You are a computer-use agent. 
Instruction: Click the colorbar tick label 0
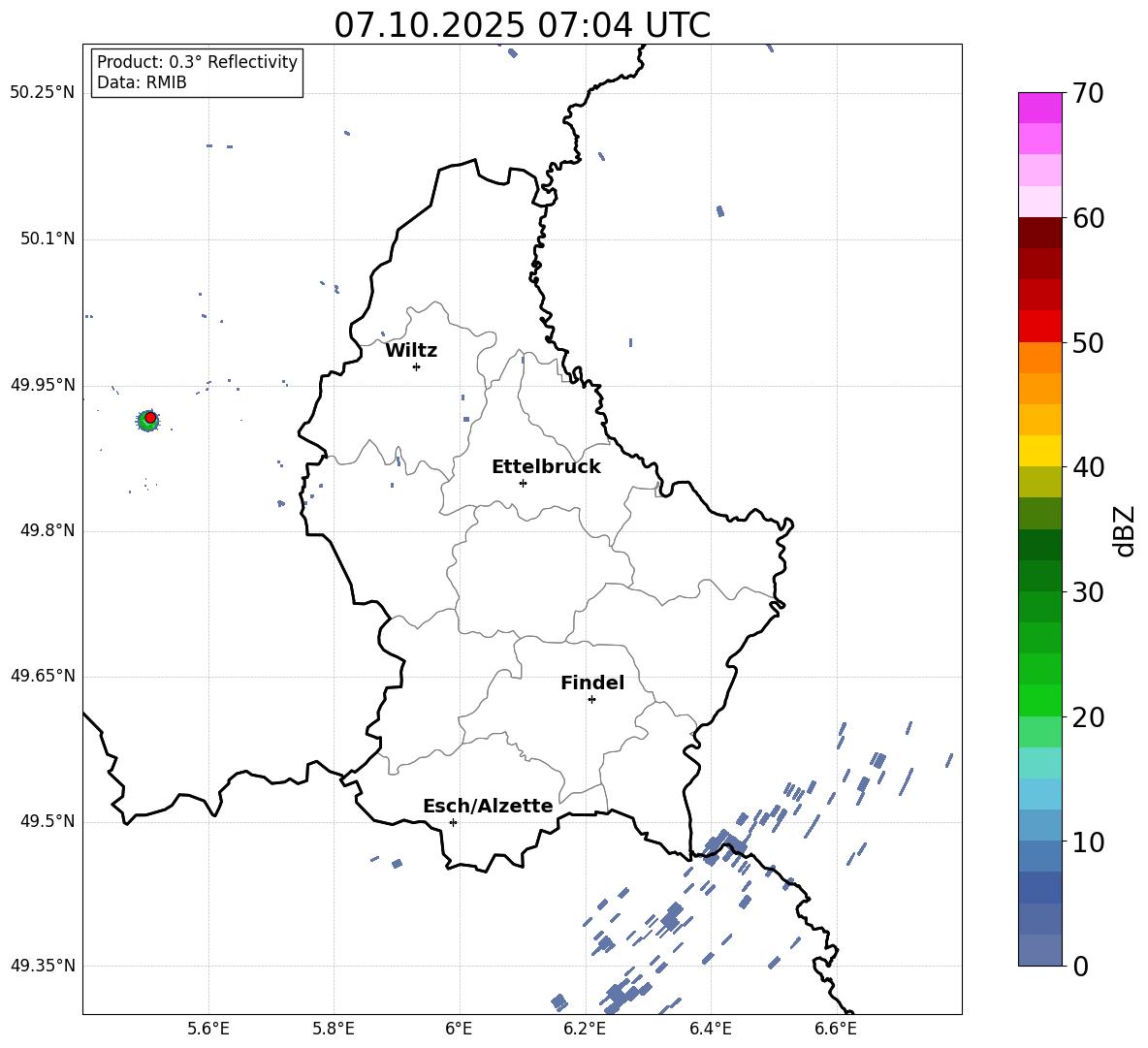[x=1080, y=967]
